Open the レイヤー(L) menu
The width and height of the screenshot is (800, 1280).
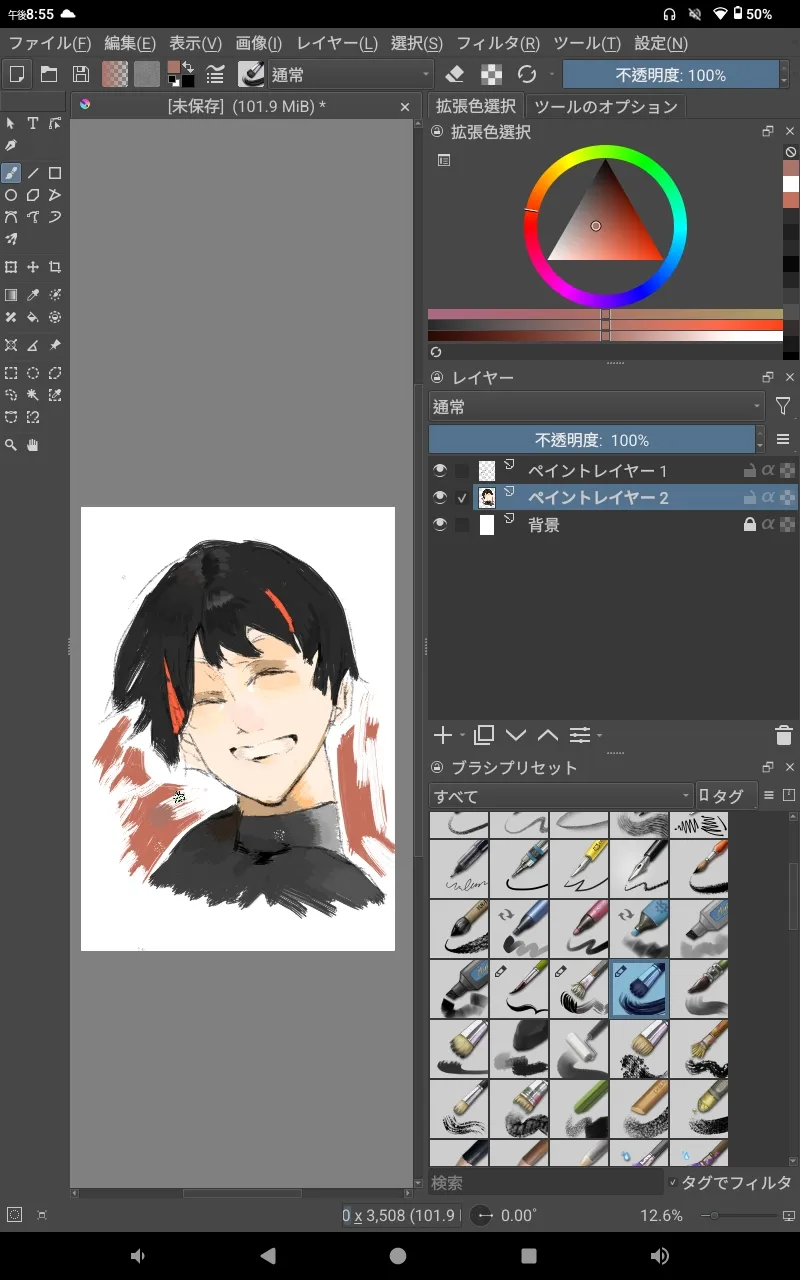pos(337,43)
